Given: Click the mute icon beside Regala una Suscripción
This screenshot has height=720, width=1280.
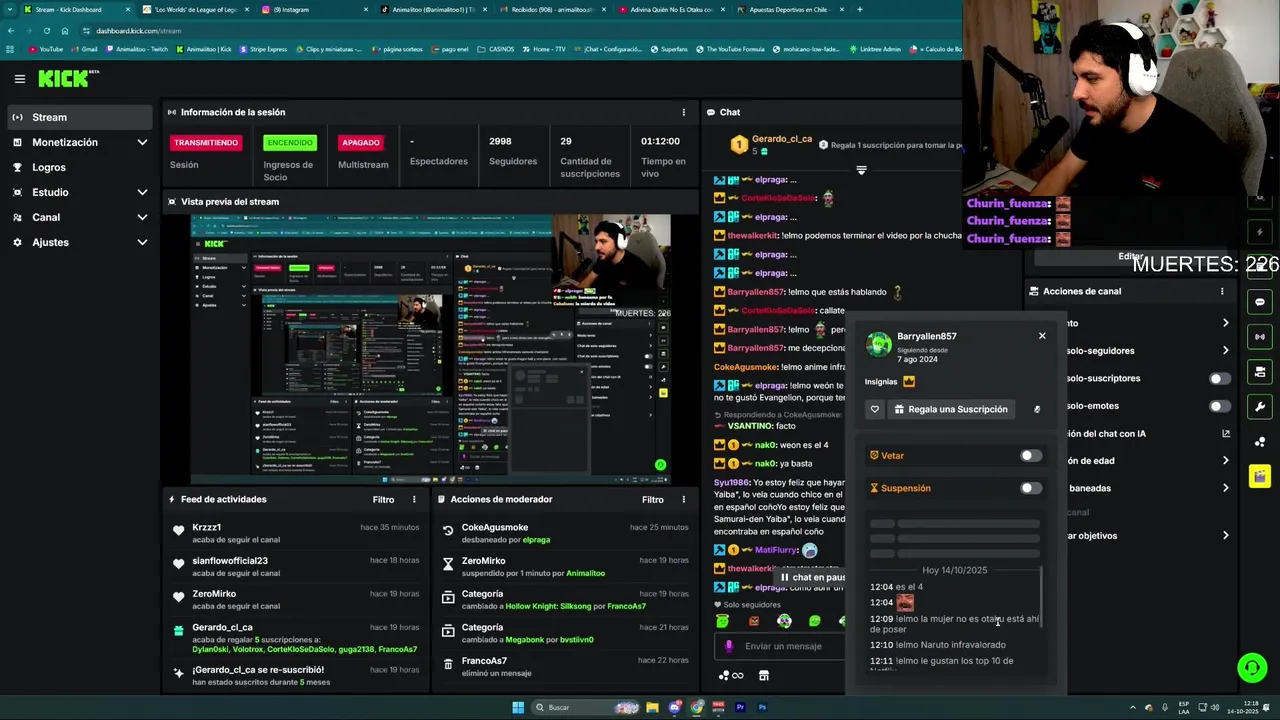Looking at the screenshot, I should [x=1037, y=409].
